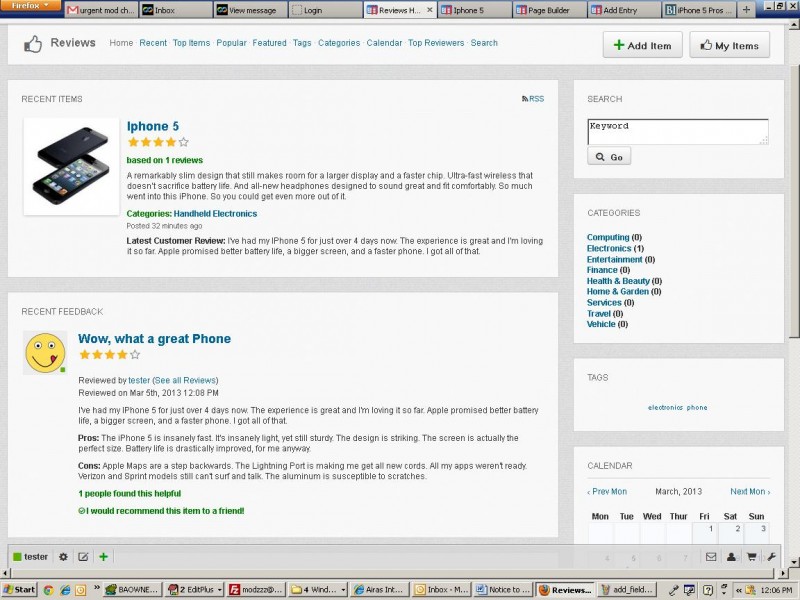Switch to the 'Login' browser tab
This screenshot has height=600, width=800.
point(324,10)
